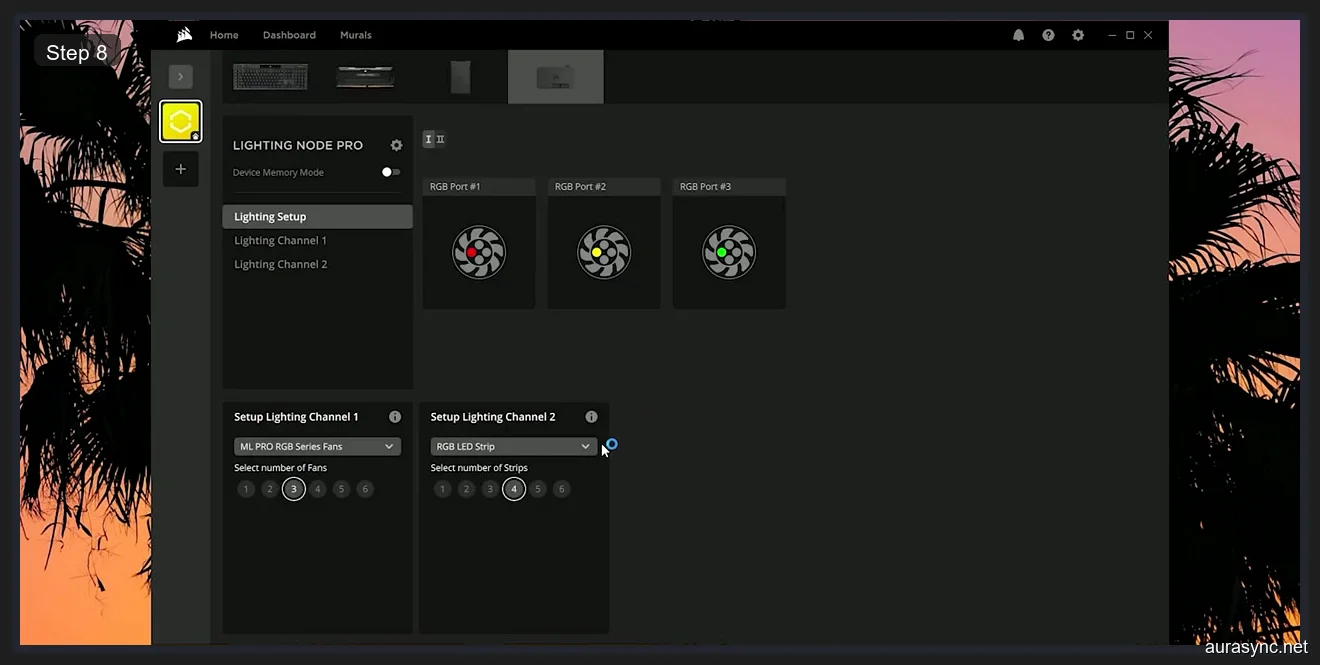The height and width of the screenshot is (665, 1320).
Task: Toggle Device Memory Mode on
Action: coord(390,171)
